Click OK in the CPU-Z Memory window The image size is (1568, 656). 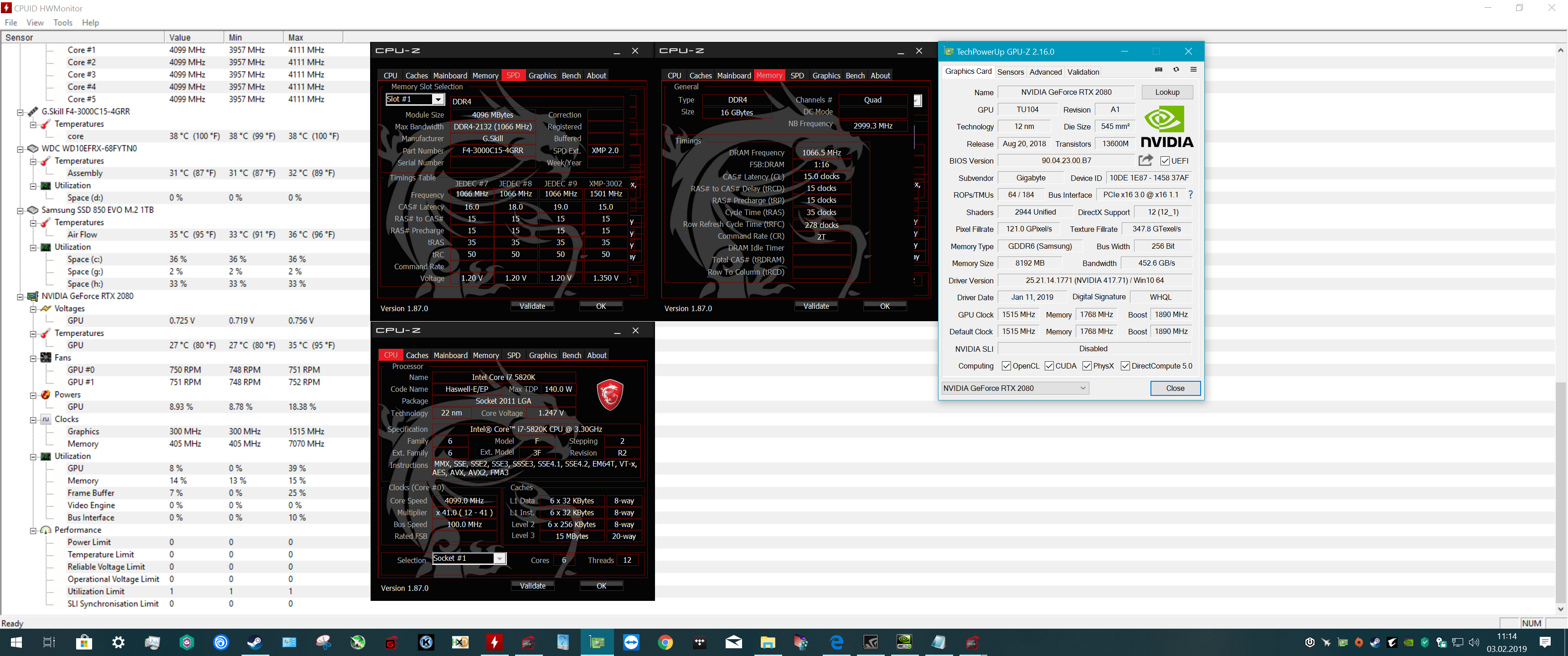click(884, 306)
